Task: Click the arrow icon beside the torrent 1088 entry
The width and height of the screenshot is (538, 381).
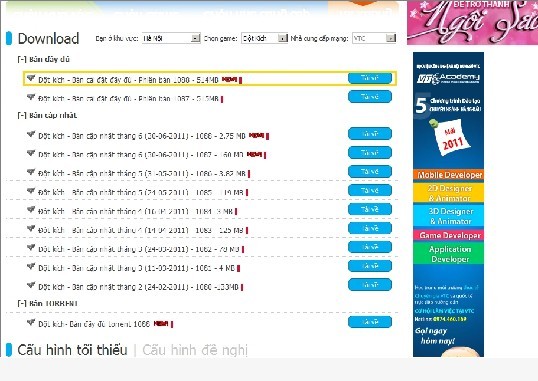Action: tap(31, 322)
